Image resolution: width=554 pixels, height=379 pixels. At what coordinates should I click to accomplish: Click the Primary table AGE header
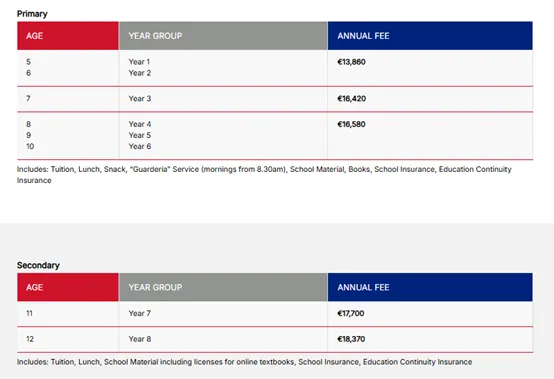(68, 36)
